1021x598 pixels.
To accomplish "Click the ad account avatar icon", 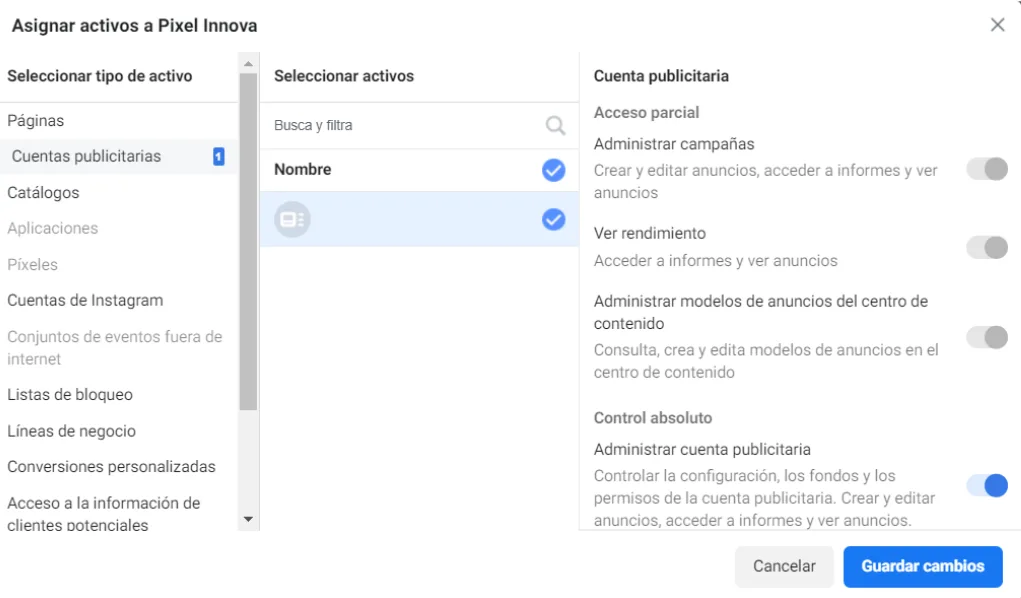I will point(292,219).
